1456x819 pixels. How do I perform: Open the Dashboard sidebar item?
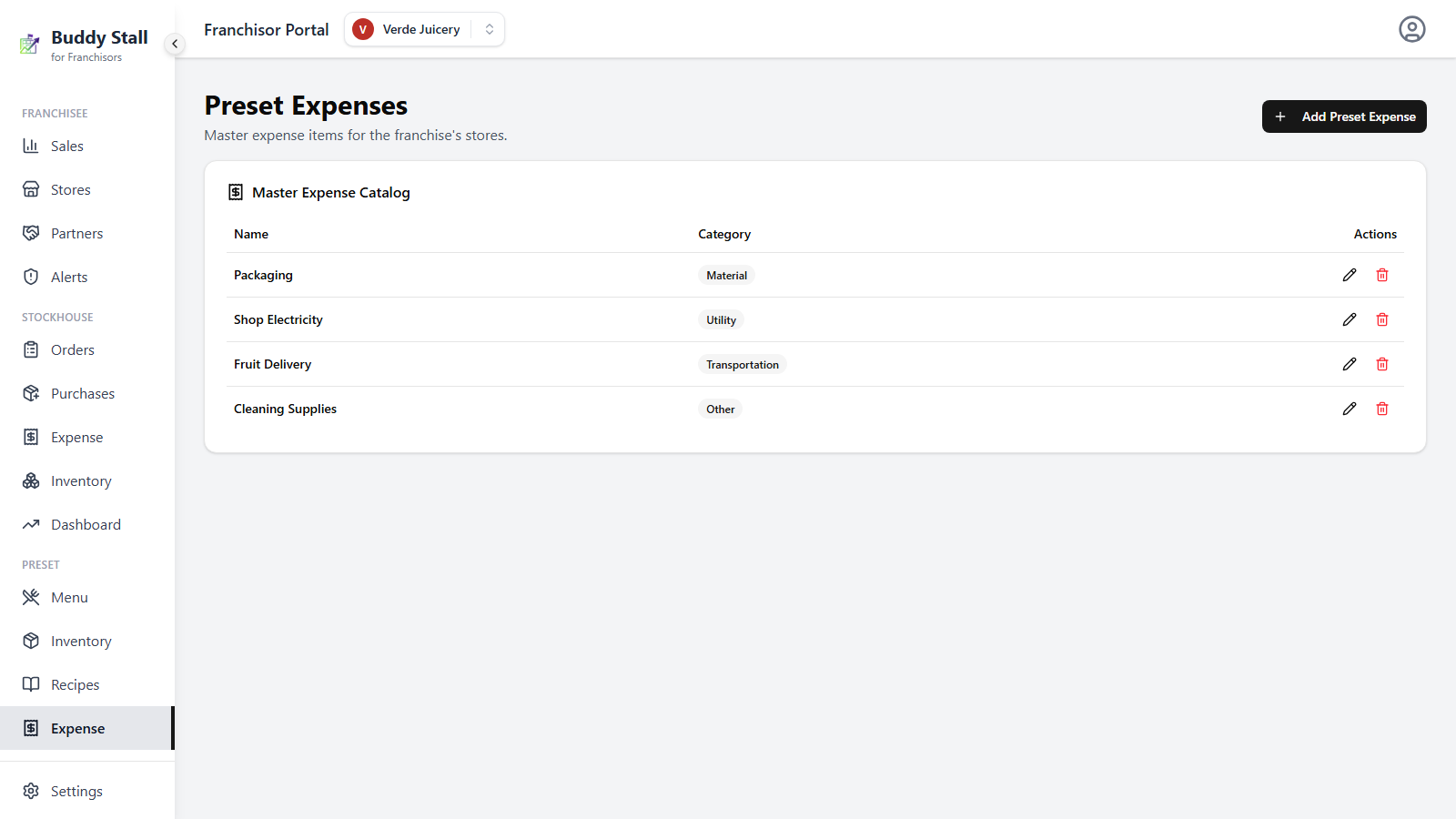click(x=87, y=524)
